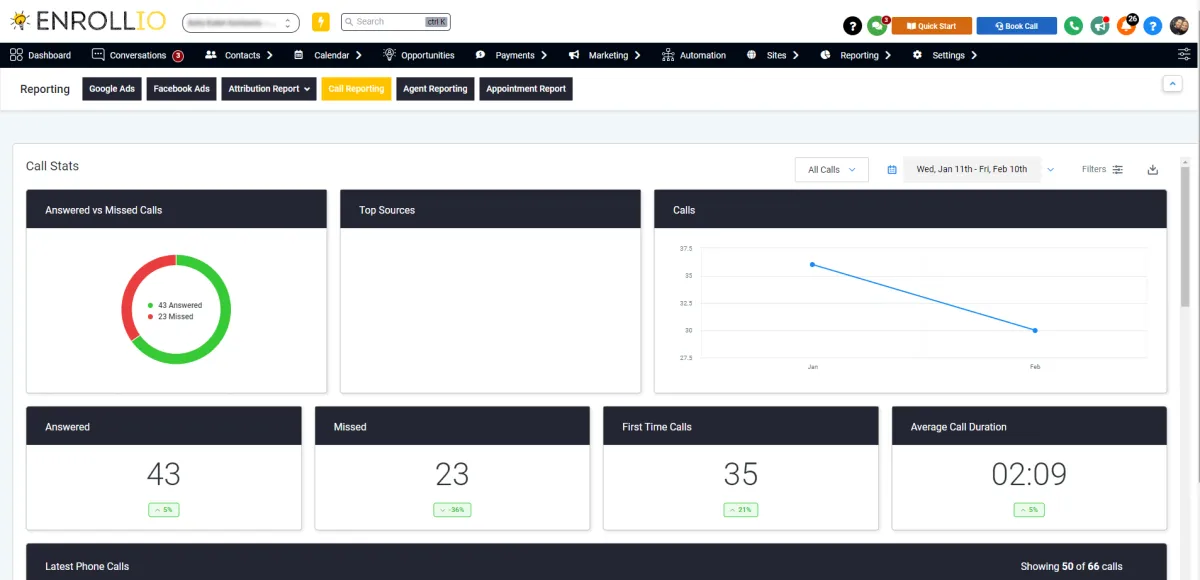Click the Contacts people icon
Image resolution: width=1200 pixels, height=580 pixels.
point(211,55)
